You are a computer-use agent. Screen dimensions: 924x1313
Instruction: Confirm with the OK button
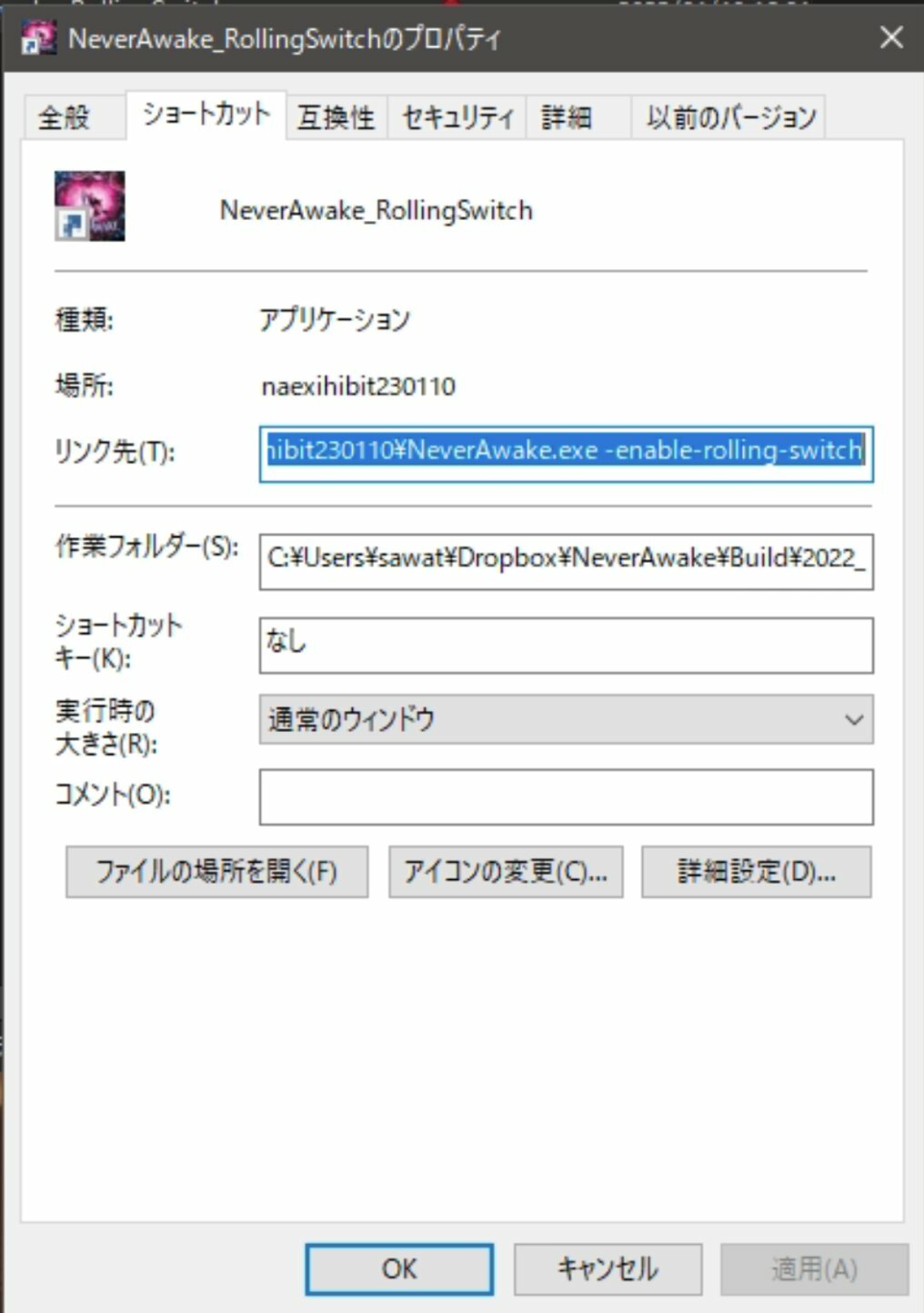pyautogui.click(x=399, y=1268)
